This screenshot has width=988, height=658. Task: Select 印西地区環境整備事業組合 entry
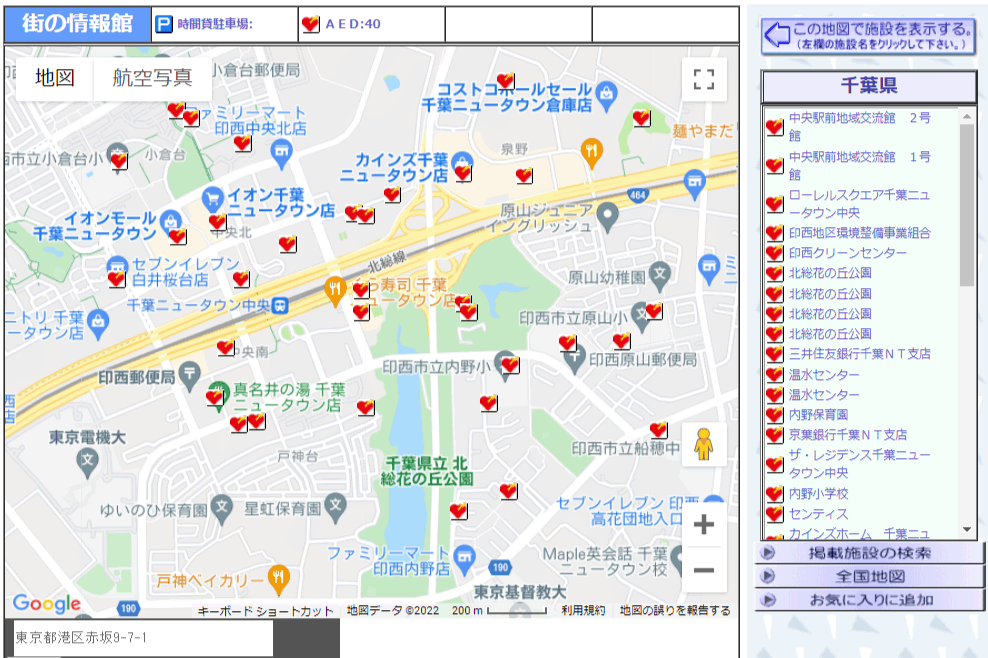coord(859,233)
